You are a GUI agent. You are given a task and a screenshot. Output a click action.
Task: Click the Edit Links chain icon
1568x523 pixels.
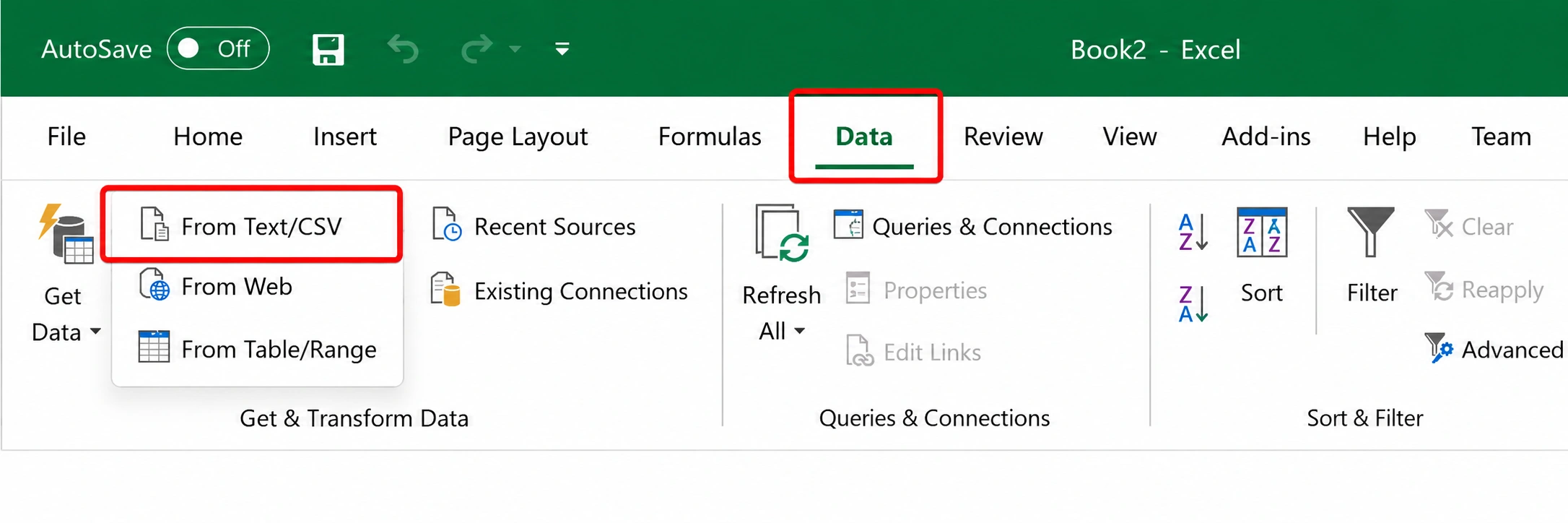pos(859,350)
